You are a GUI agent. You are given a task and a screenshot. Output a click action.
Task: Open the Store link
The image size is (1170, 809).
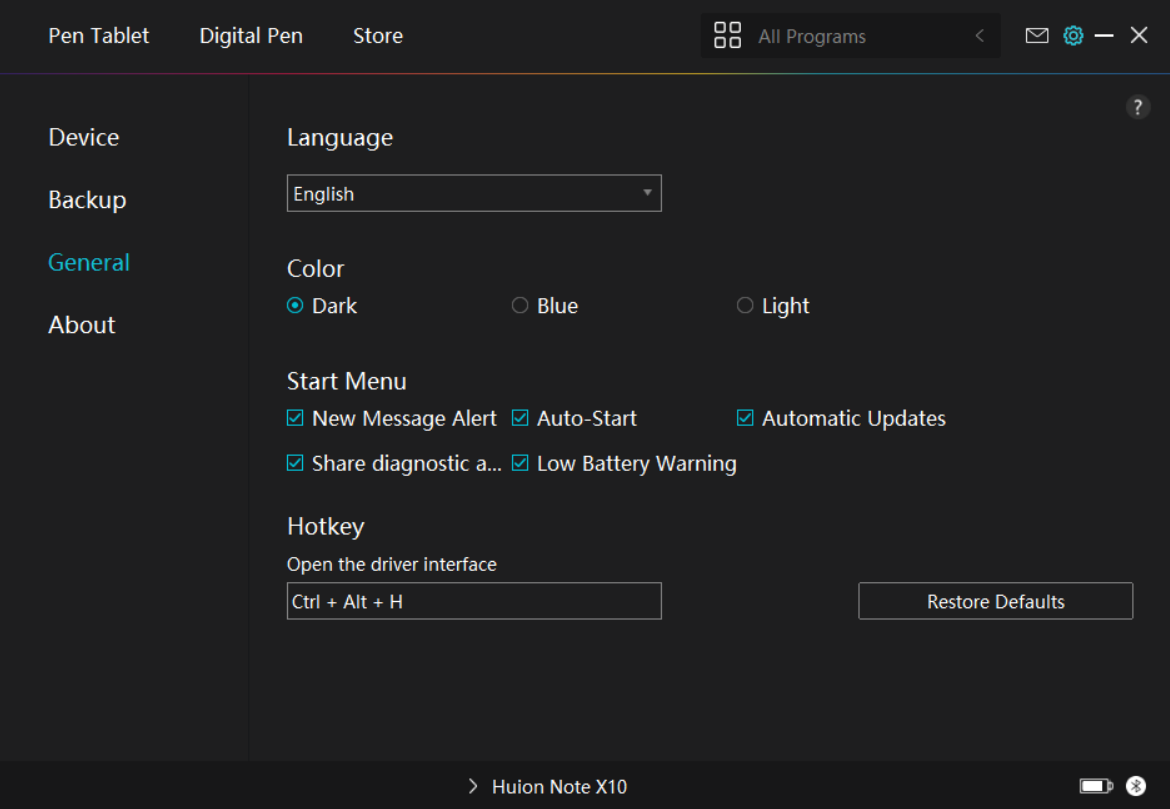coord(378,36)
